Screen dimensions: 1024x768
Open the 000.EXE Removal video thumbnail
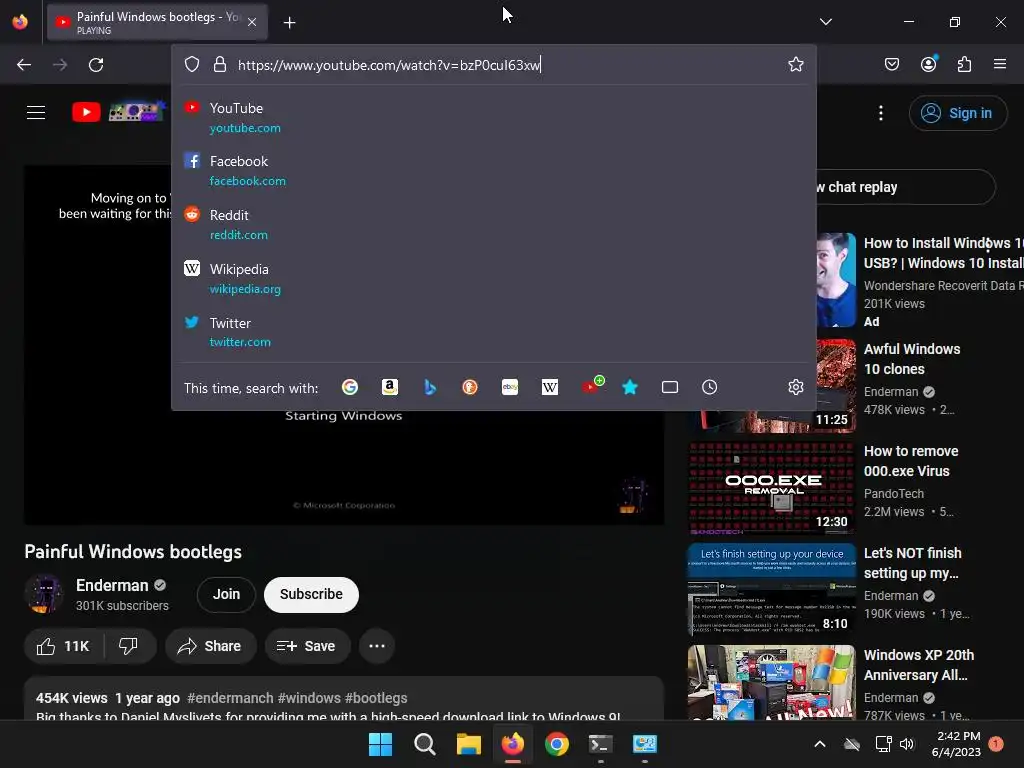(772, 488)
